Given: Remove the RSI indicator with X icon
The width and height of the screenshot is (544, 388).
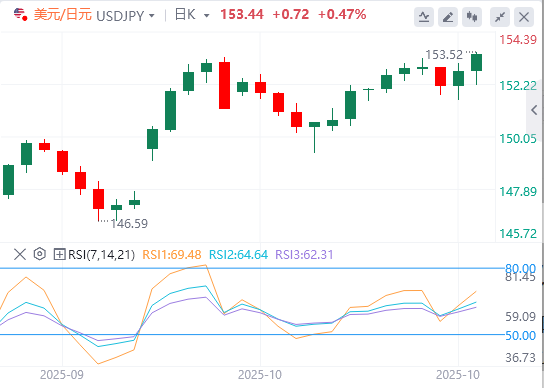Looking at the screenshot, I should pos(20,254).
